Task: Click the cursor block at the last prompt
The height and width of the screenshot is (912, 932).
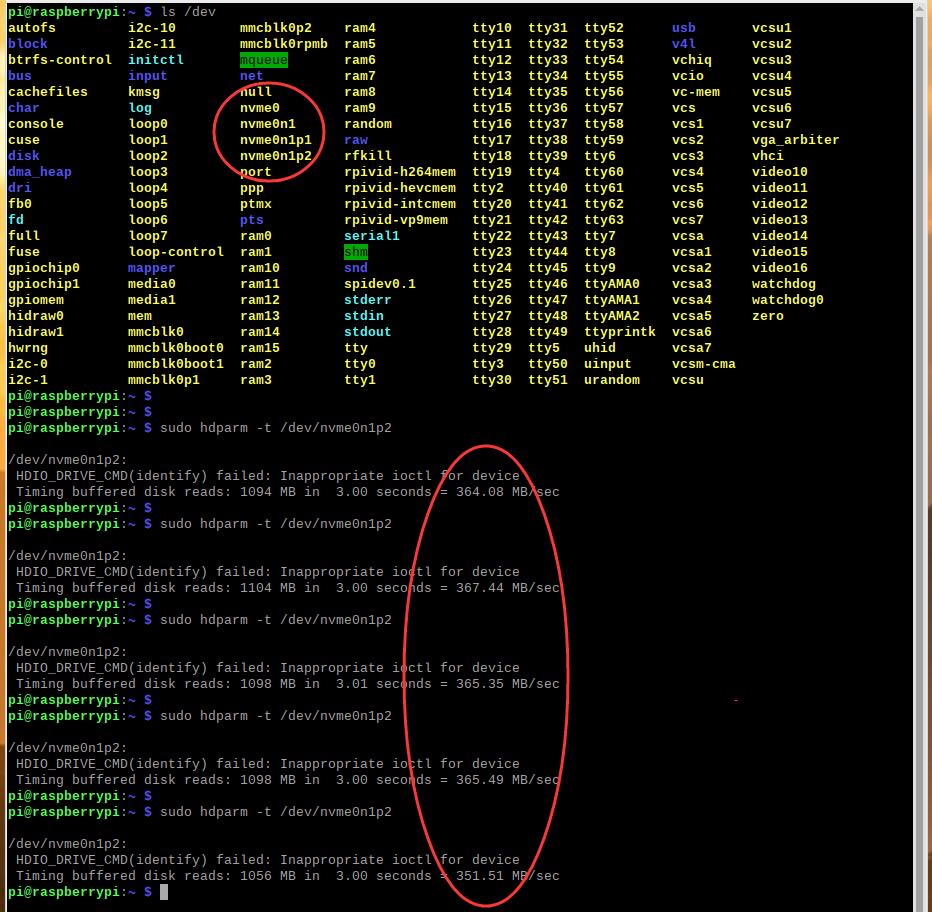Action: [x=164, y=892]
